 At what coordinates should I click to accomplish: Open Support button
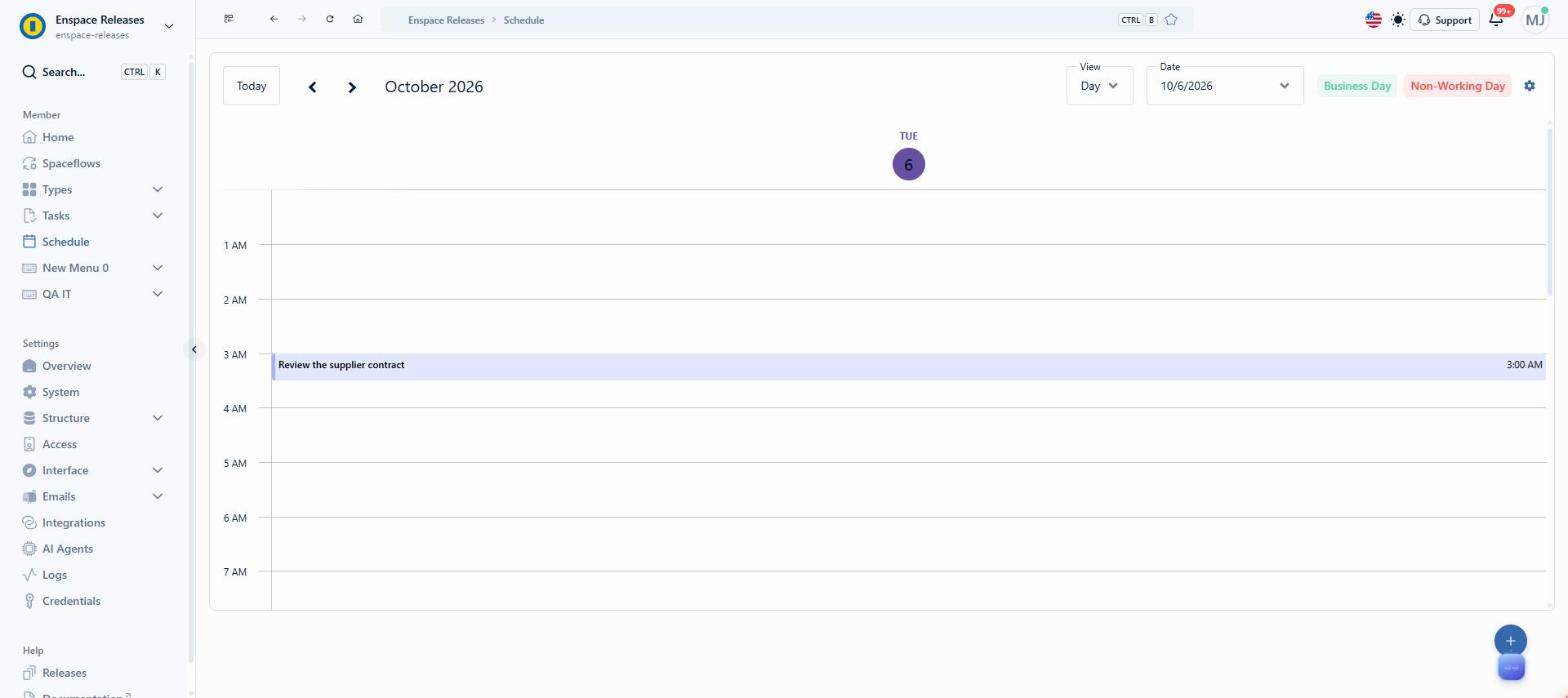click(1444, 20)
